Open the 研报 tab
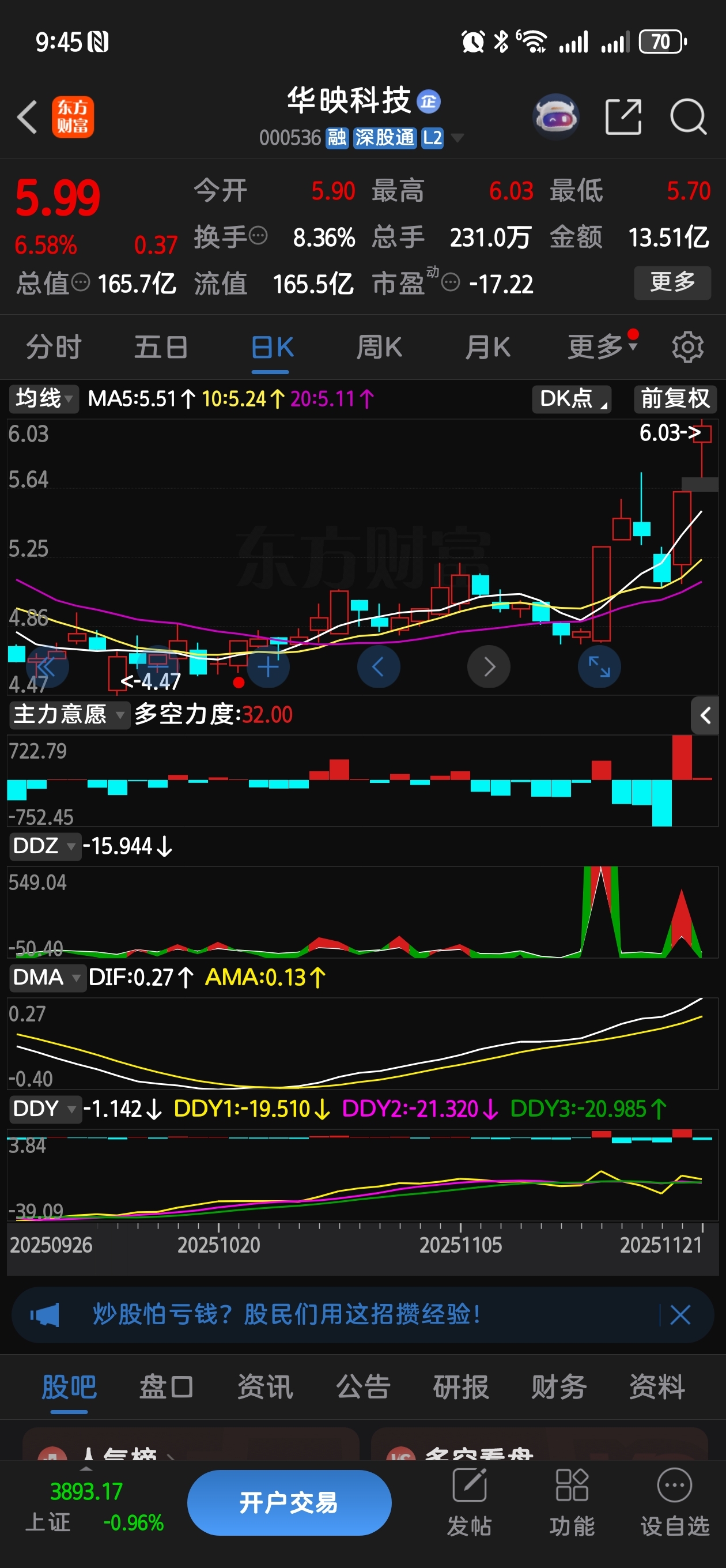Image resolution: width=726 pixels, height=1568 pixels. 461,1388
